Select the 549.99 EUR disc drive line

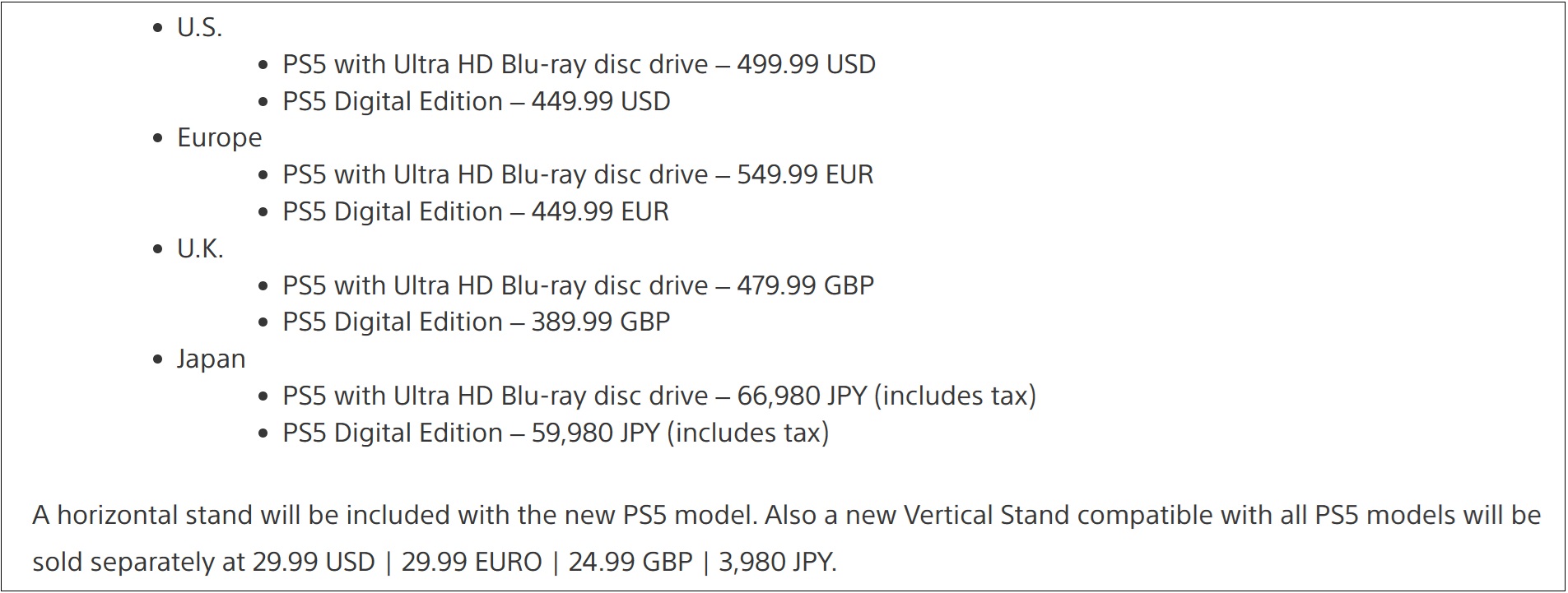click(578, 174)
